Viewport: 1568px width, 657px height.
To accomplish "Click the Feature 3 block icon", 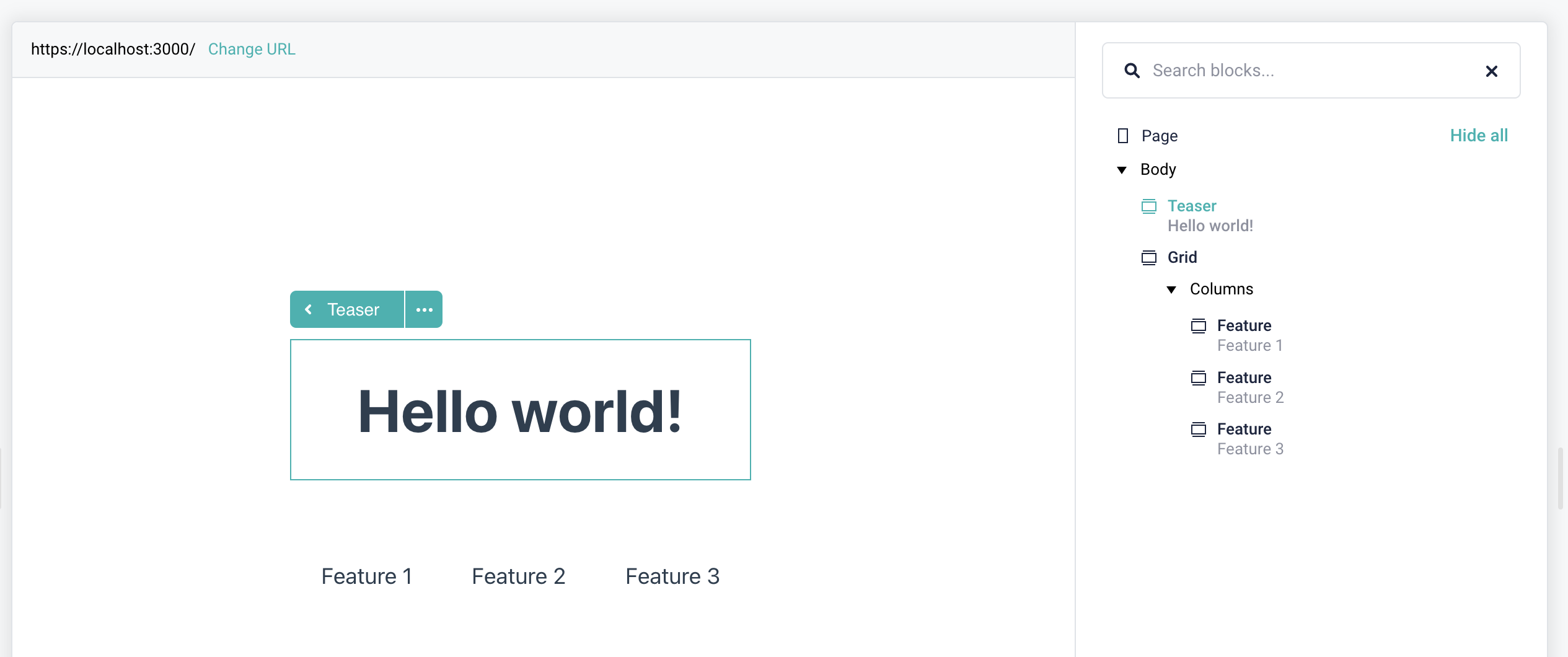I will [x=1200, y=429].
